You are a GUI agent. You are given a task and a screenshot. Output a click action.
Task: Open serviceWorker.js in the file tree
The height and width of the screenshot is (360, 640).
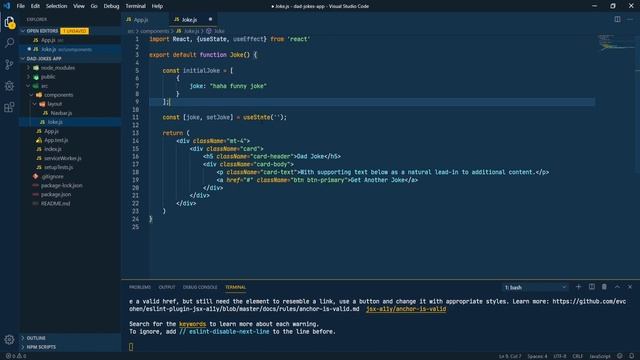[62, 158]
